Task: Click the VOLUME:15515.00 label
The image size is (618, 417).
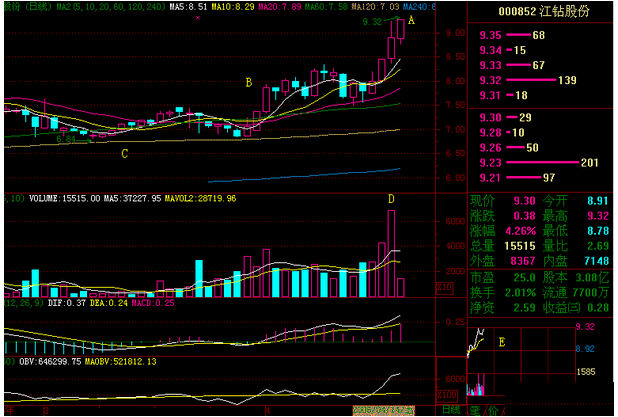Action: point(65,198)
